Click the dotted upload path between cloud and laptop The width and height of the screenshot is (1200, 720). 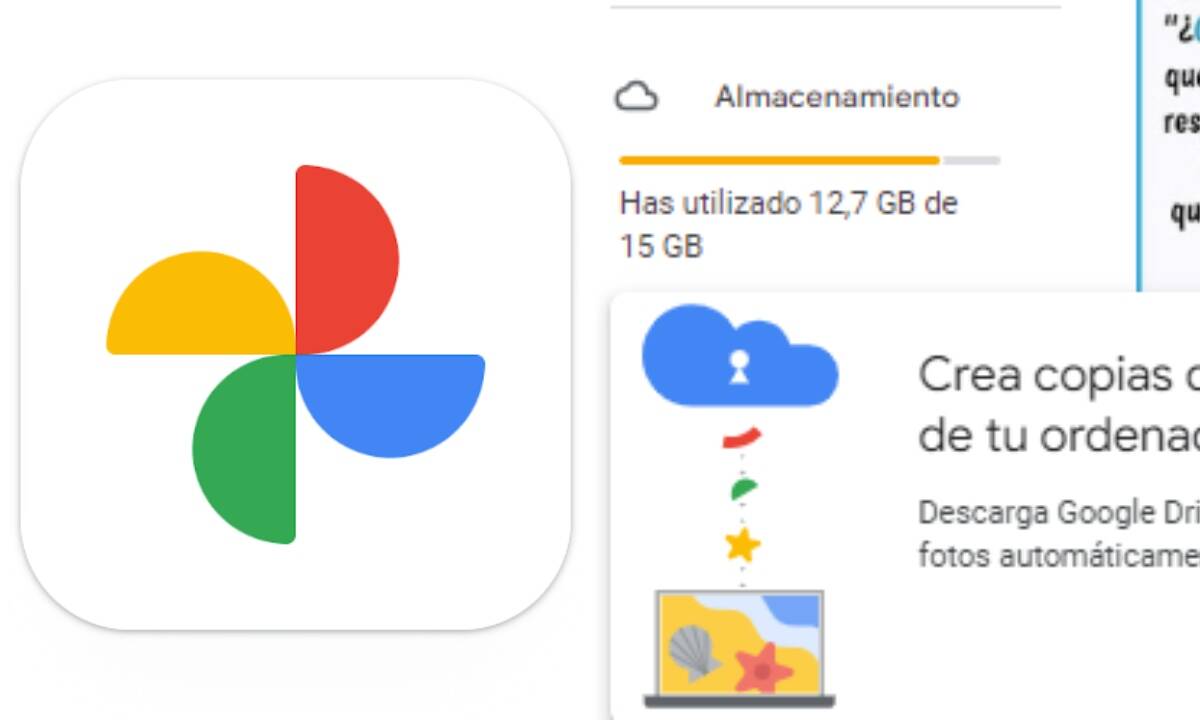pos(741,510)
